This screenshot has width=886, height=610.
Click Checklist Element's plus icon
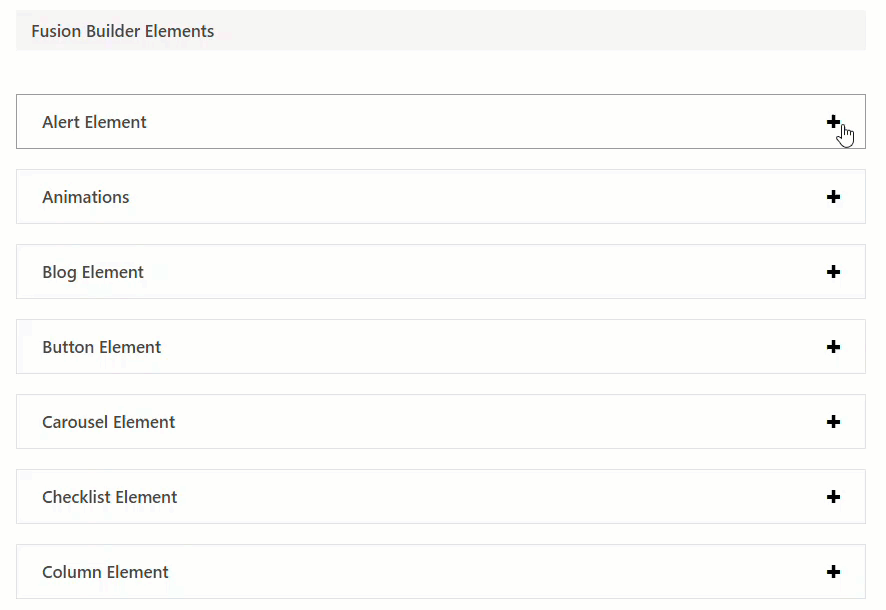[x=833, y=497]
